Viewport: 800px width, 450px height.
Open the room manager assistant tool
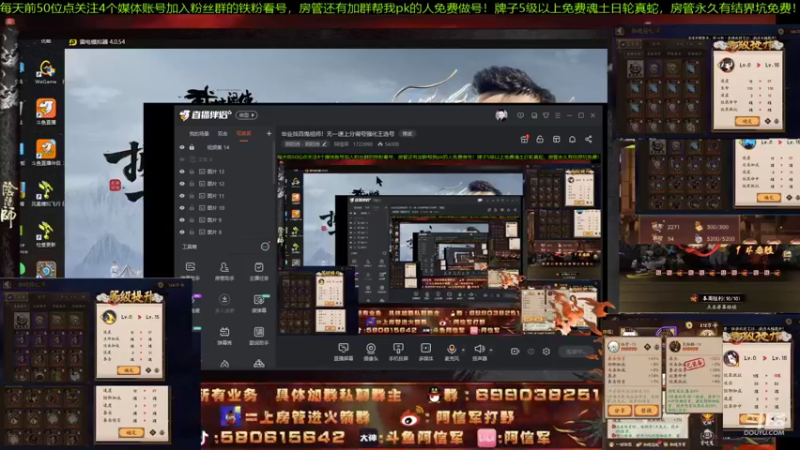[x=224, y=271]
